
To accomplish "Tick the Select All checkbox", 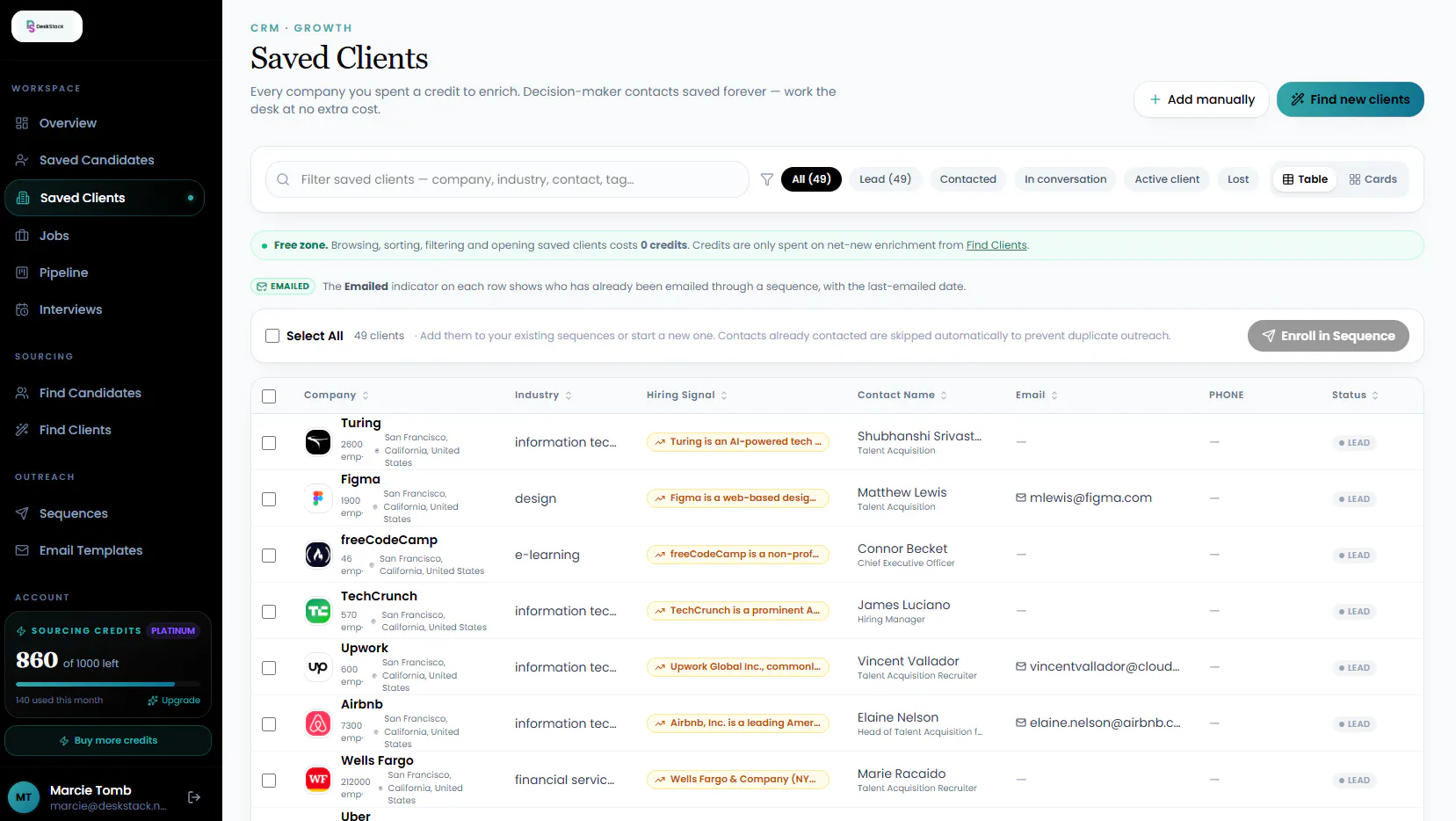I will [x=272, y=336].
